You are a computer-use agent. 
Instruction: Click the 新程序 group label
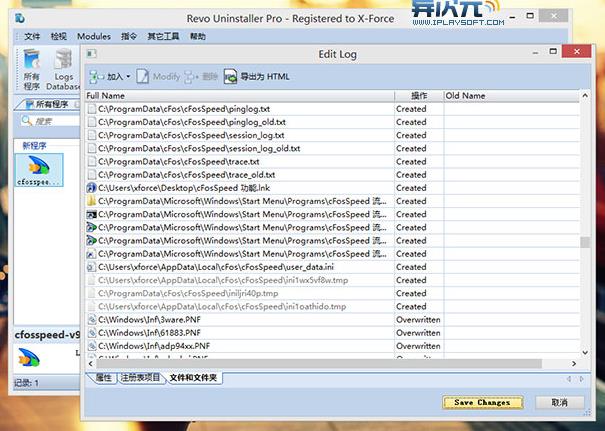pos(34,145)
